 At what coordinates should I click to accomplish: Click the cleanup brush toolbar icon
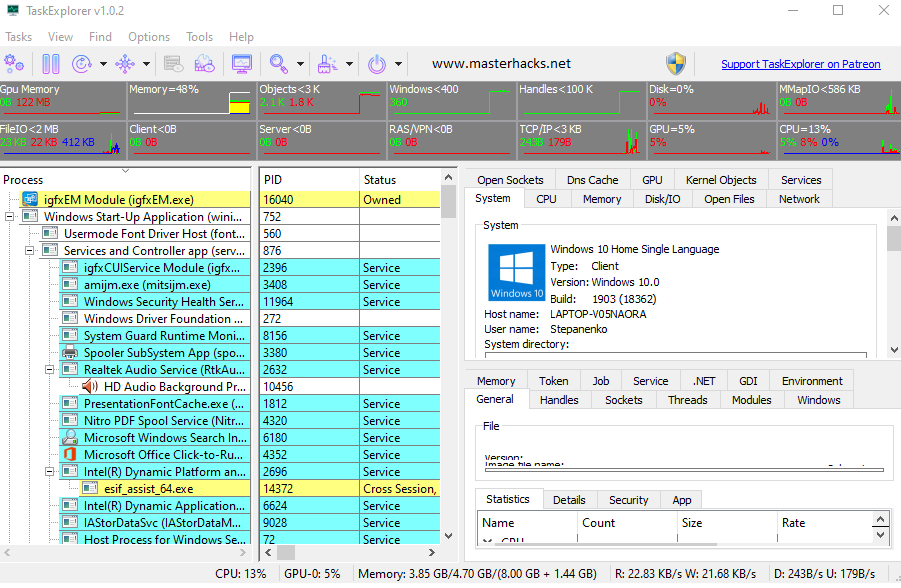328,63
